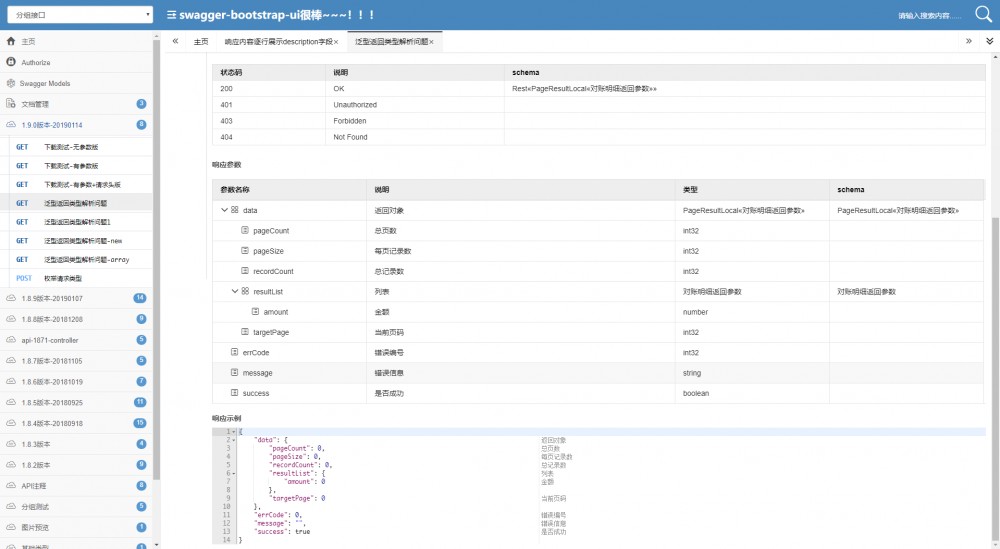Expand the 文档管理 sidebar group
The height and width of the screenshot is (549, 1000).
coord(77,104)
